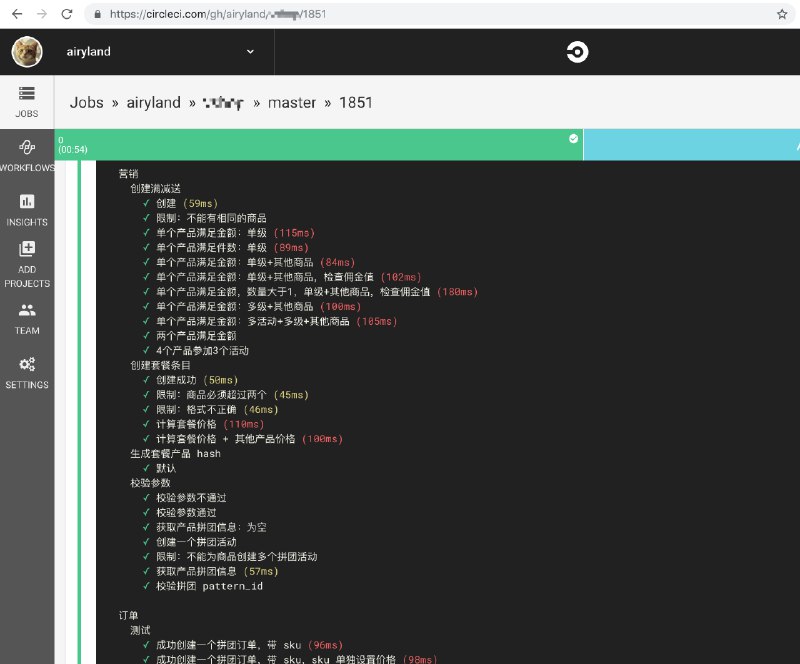Click the cat user avatar

[27, 52]
